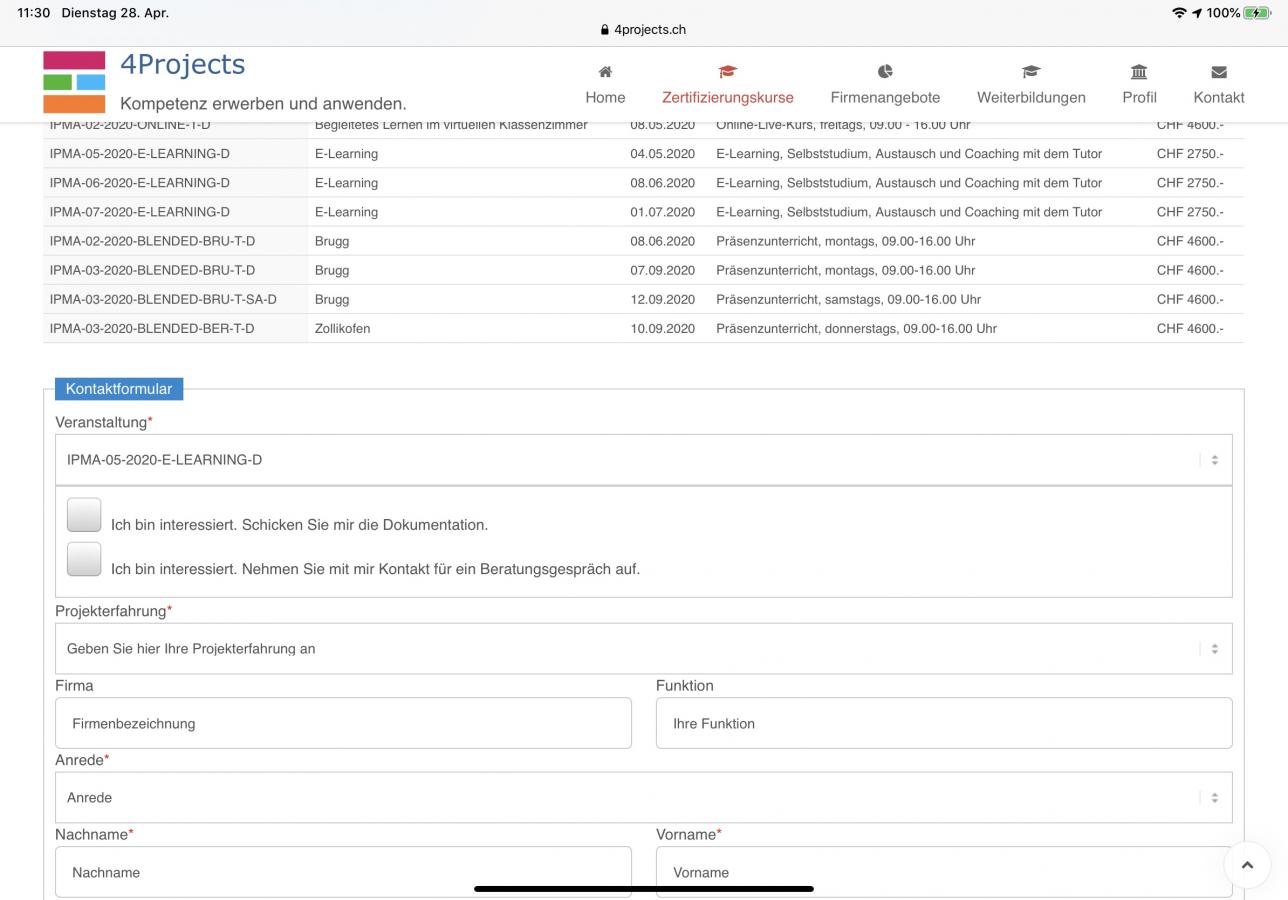Check the 'Schicken Sie mir die Dokumentation' box
This screenshot has height=900, width=1288.
(x=84, y=515)
